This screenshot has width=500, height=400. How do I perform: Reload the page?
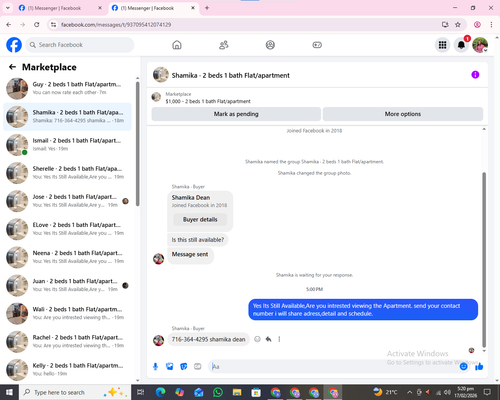coord(37,25)
